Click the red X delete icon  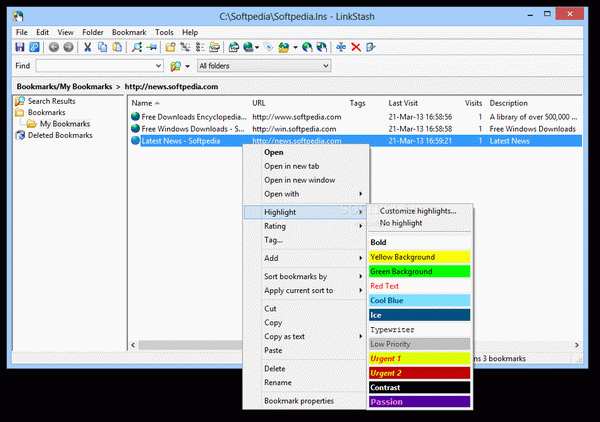[x=356, y=47]
